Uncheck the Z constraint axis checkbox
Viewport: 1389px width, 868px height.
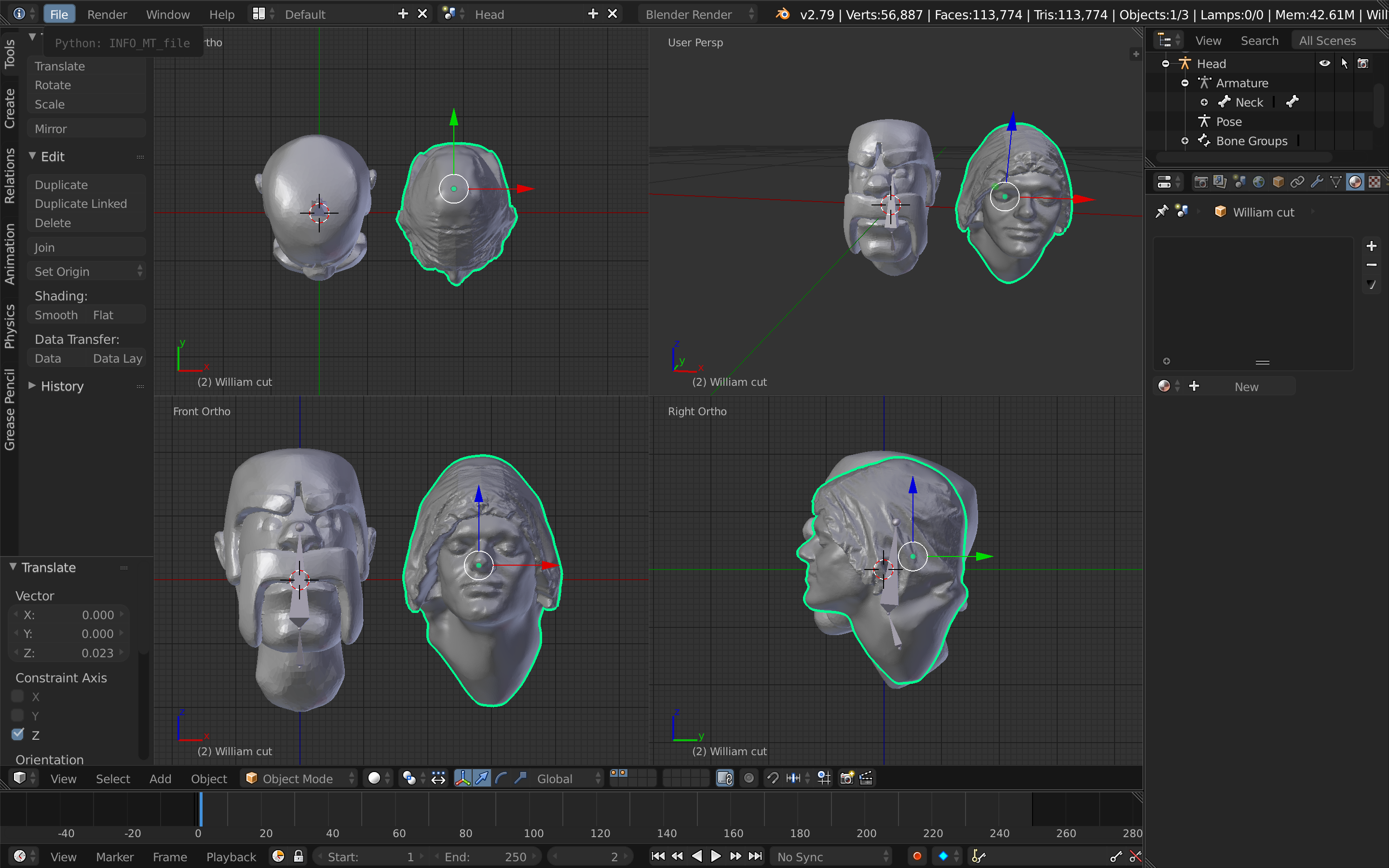(x=18, y=734)
